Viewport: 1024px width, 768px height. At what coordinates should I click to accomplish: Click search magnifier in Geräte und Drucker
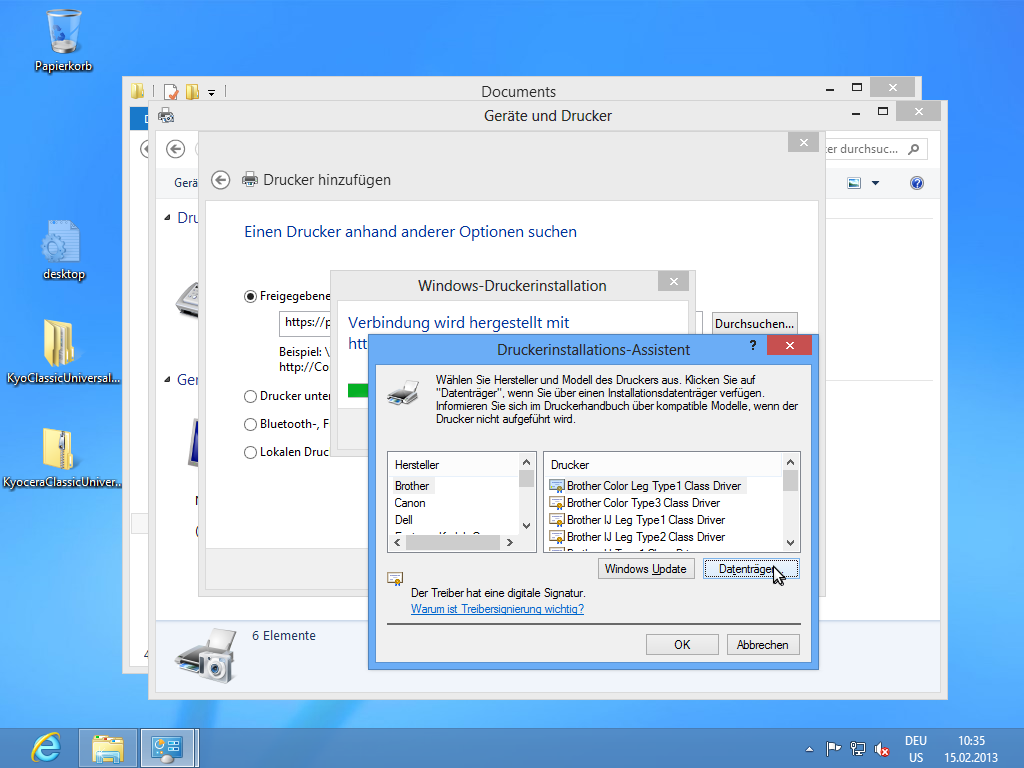[914, 149]
